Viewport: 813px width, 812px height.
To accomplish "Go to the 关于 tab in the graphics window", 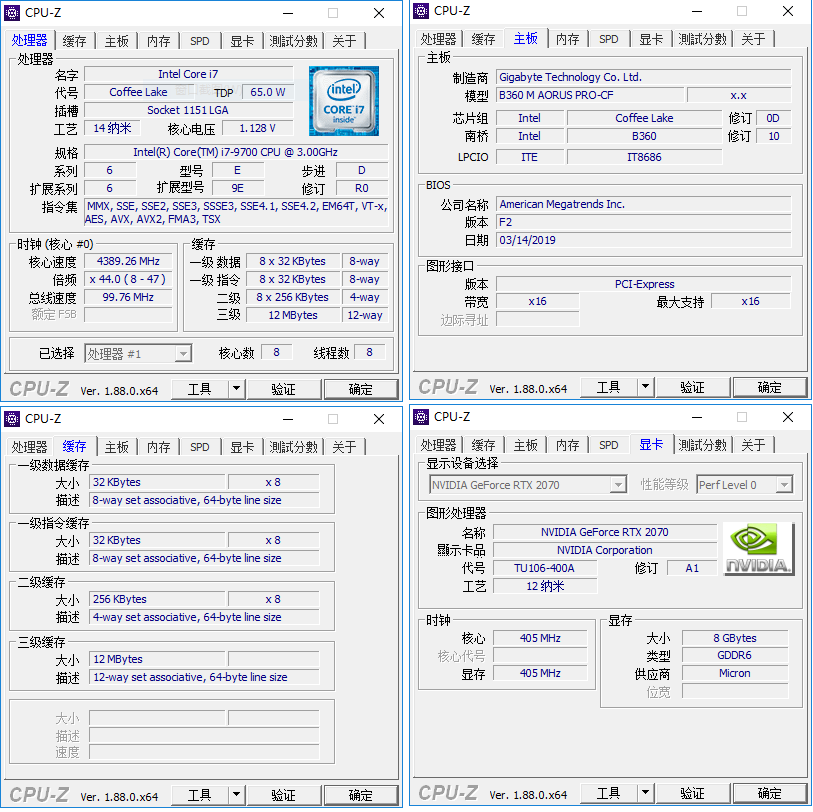I will 753,445.
